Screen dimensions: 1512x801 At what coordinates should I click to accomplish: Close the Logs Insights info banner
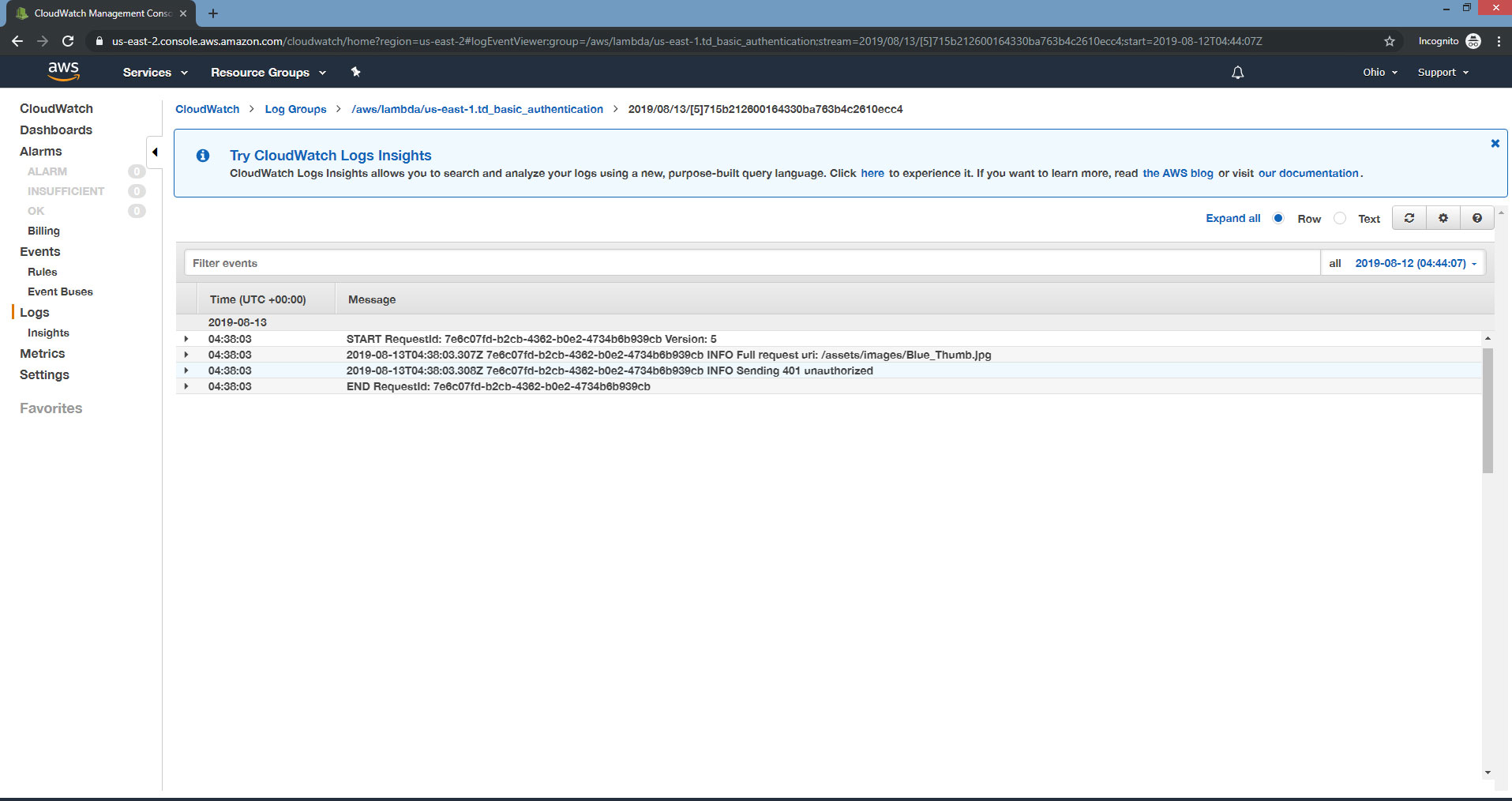(x=1495, y=143)
